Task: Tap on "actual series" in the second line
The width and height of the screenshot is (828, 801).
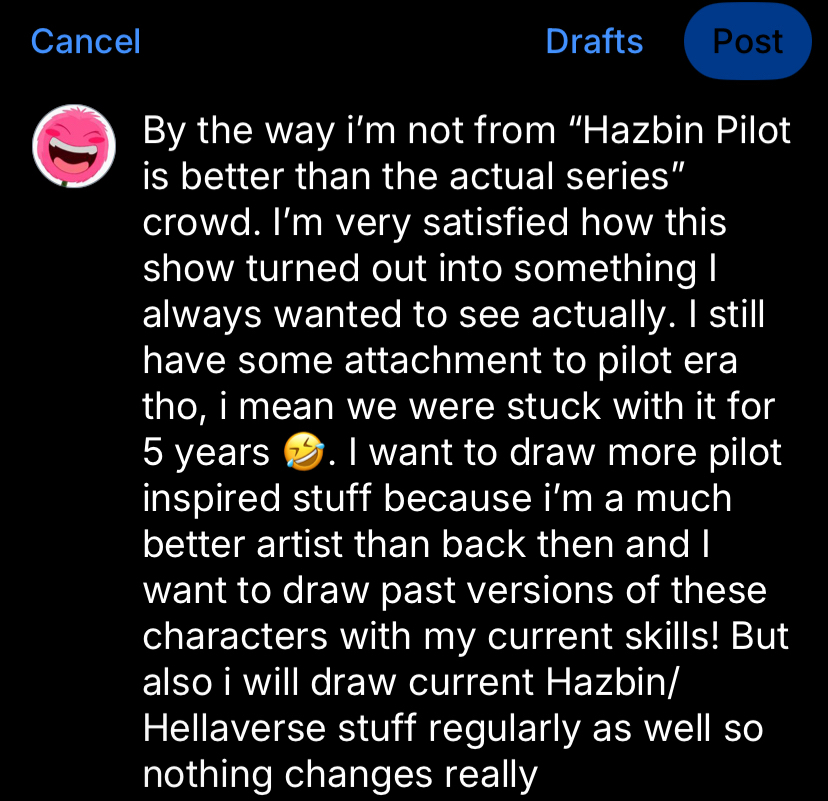Action: point(560,176)
